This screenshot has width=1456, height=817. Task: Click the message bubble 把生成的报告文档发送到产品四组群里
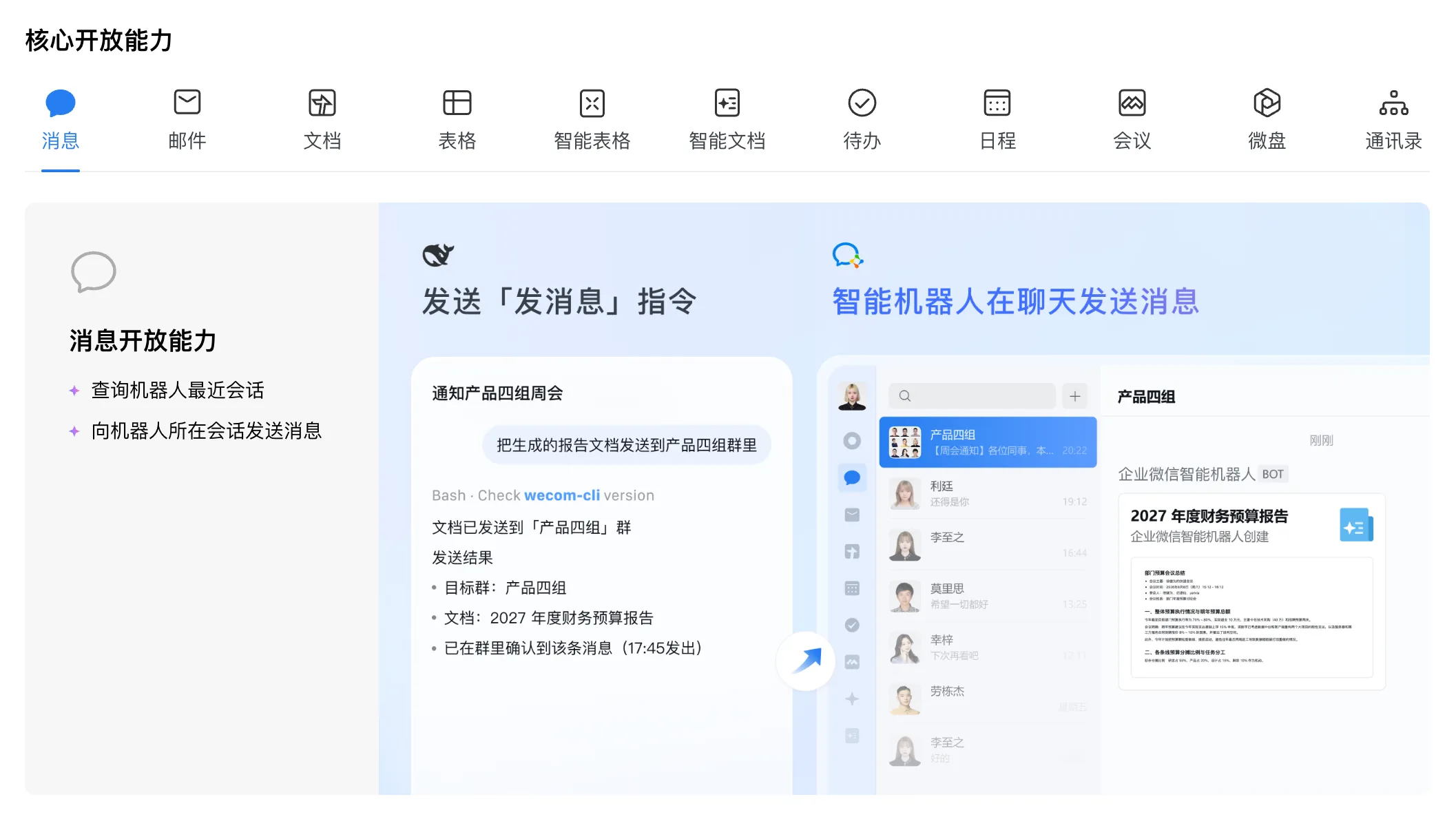[x=626, y=445]
